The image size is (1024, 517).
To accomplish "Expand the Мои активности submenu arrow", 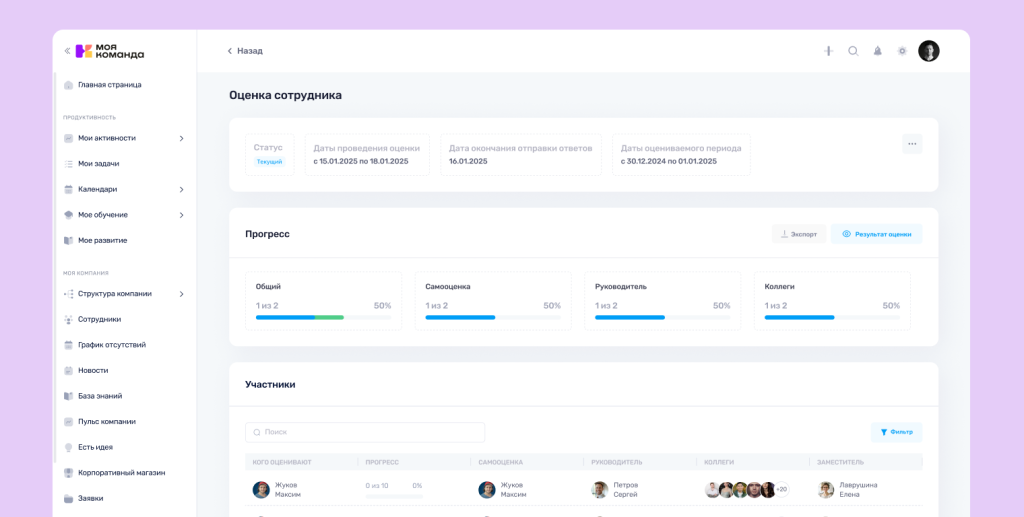I will (x=181, y=138).
